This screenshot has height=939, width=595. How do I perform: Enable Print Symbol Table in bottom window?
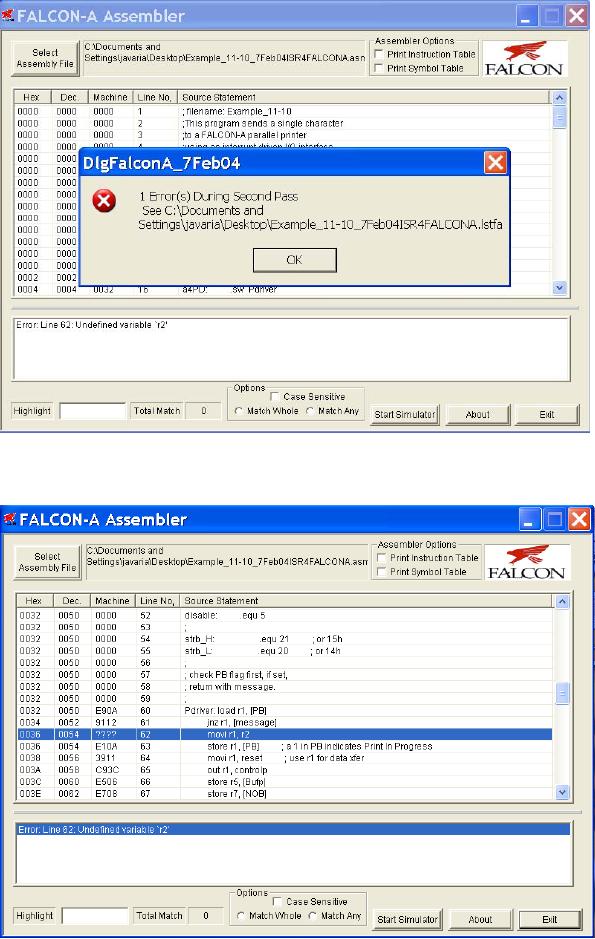[381, 572]
